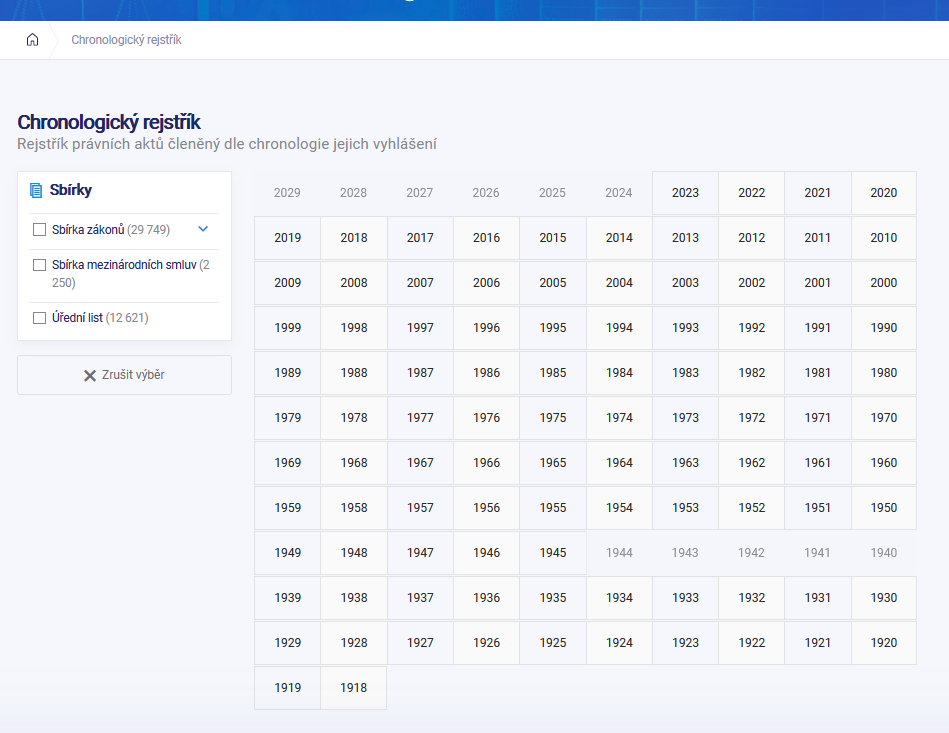
Task: Expand the Sbírka zákonů chevron
Action: [x=203, y=229]
